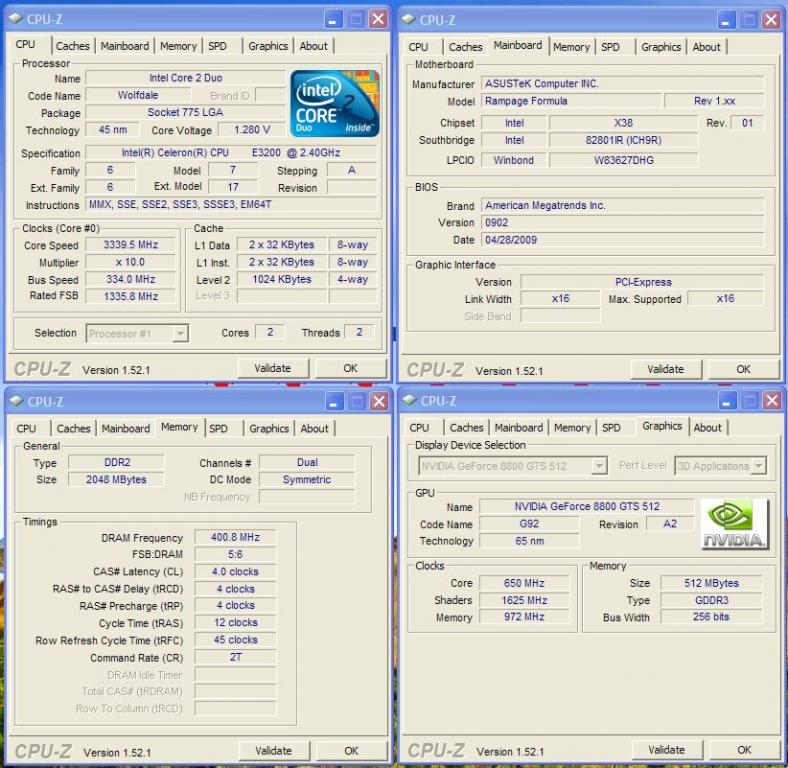Click the Core Speed value '3339.5 MHz'

131,245
